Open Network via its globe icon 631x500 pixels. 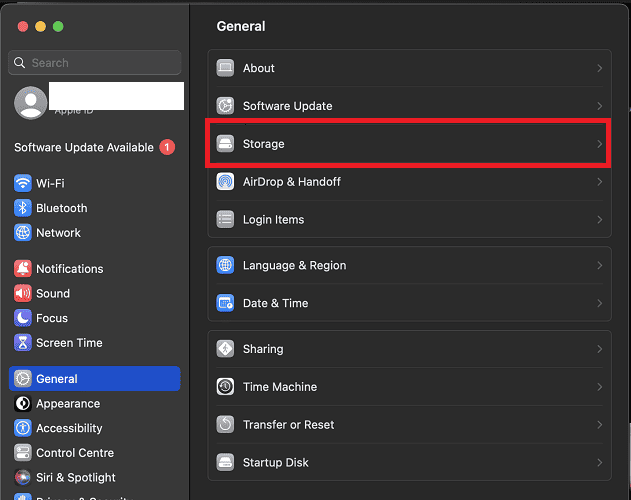pyautogui.click(x=23, y=233)
